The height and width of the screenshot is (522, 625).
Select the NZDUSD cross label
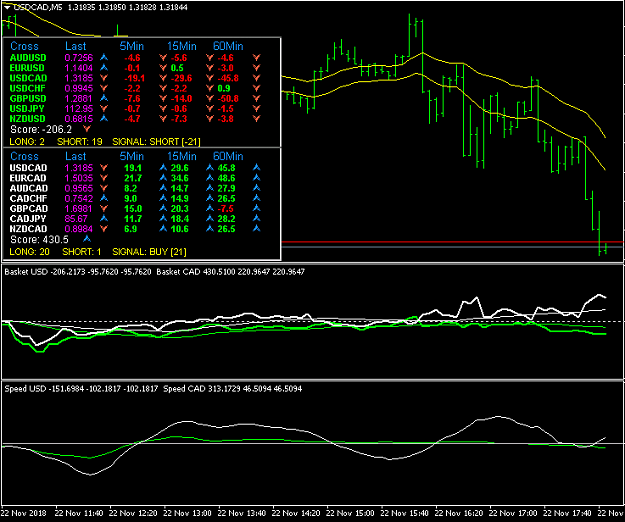[x=28, y=118]
